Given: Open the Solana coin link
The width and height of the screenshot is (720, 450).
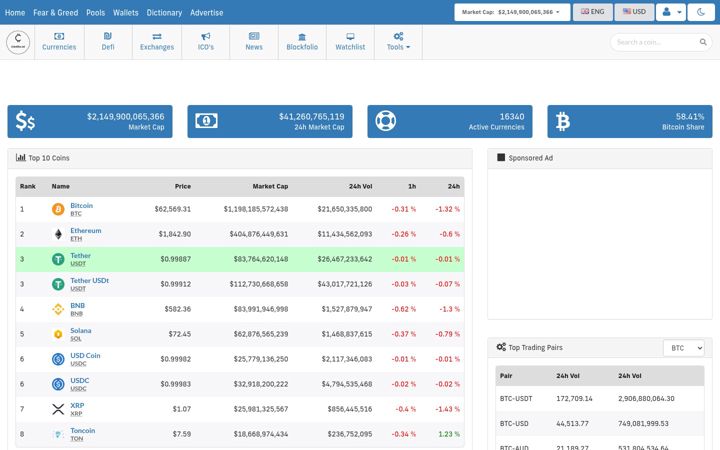Looking at the screenshot, I should [x=80, y=330].
